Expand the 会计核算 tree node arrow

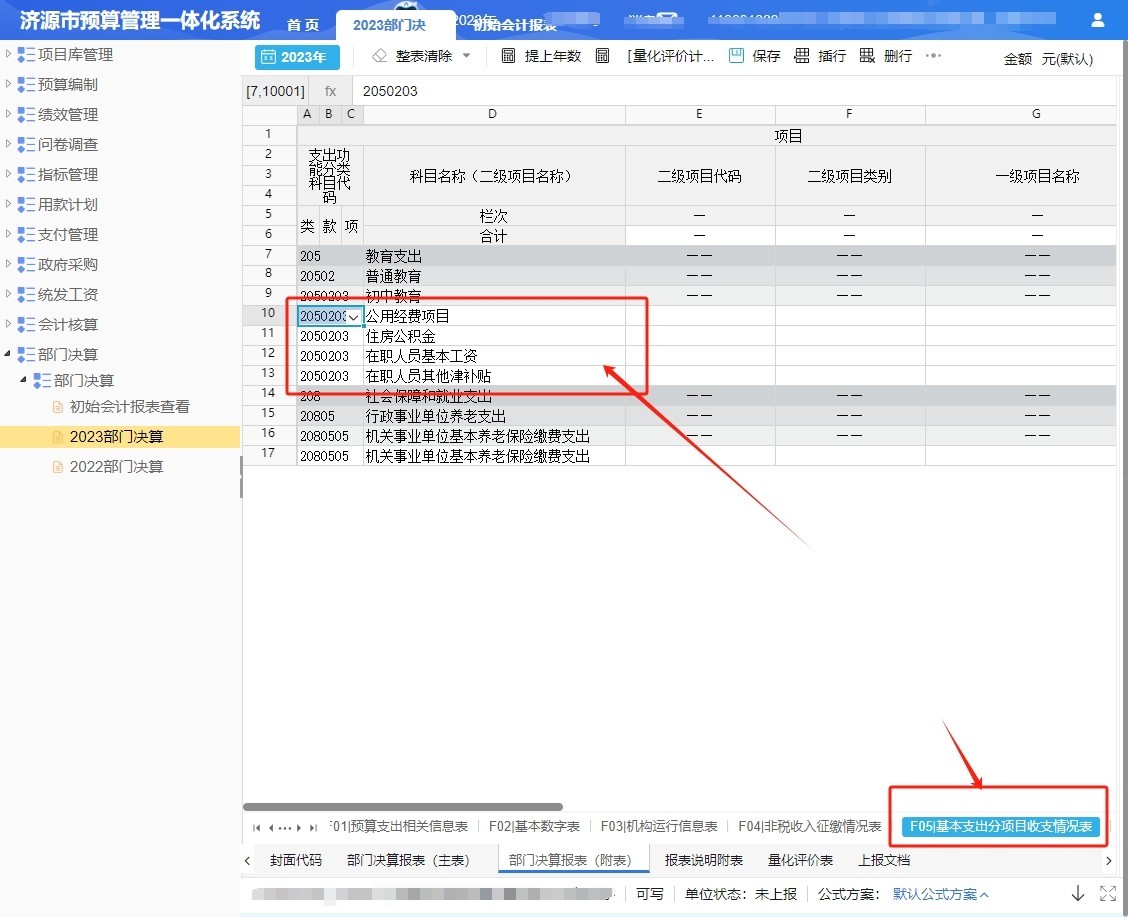pyautogui.click(x=8, y=324)
